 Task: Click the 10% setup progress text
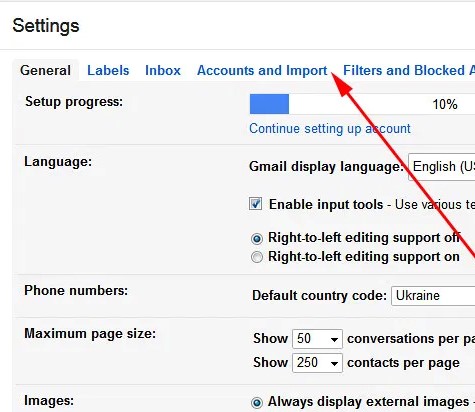tap(445, 105)
